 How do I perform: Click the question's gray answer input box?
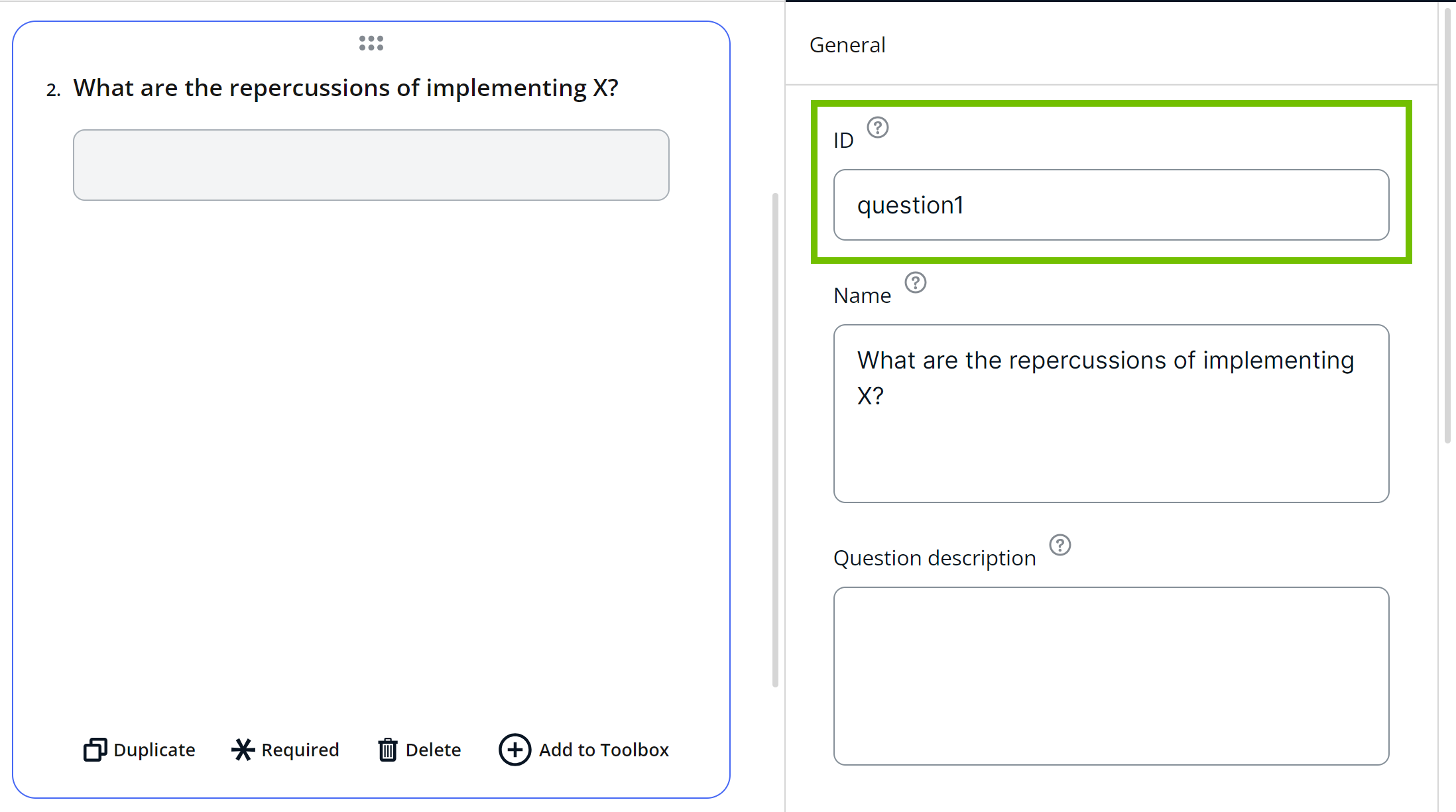(371, 165)
